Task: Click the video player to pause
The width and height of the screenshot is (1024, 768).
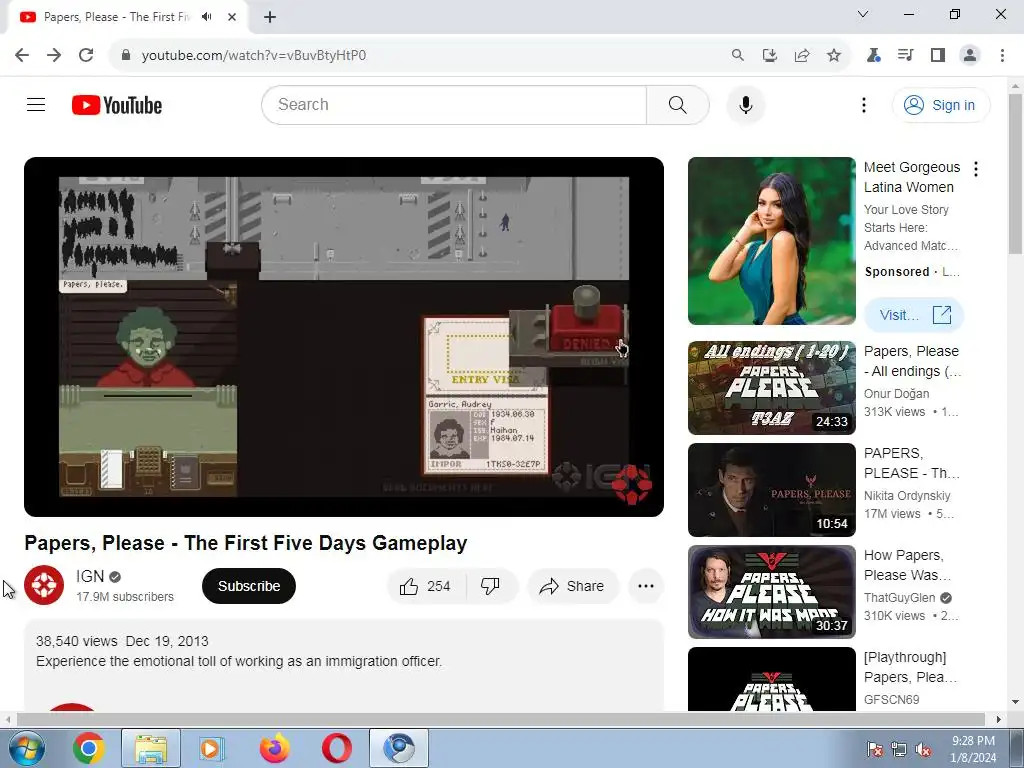Action: point(344,336)
